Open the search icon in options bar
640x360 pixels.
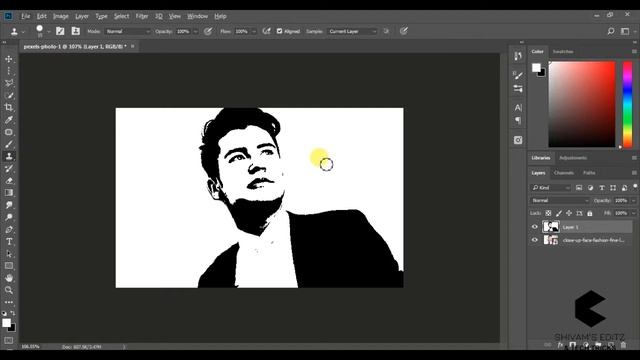point(611,31)
